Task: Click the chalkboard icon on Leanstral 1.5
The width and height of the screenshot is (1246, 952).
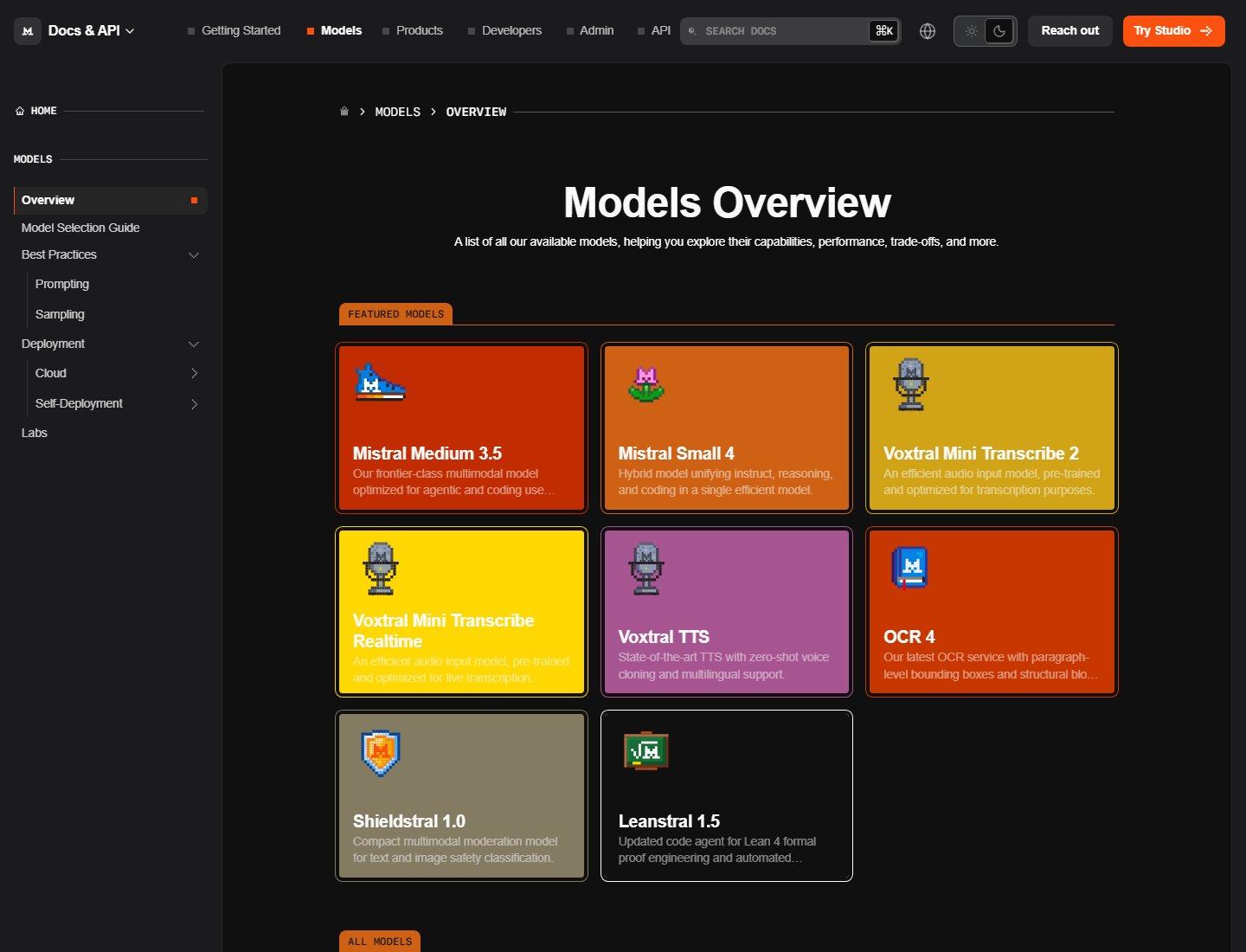Action: coord(646,751)
